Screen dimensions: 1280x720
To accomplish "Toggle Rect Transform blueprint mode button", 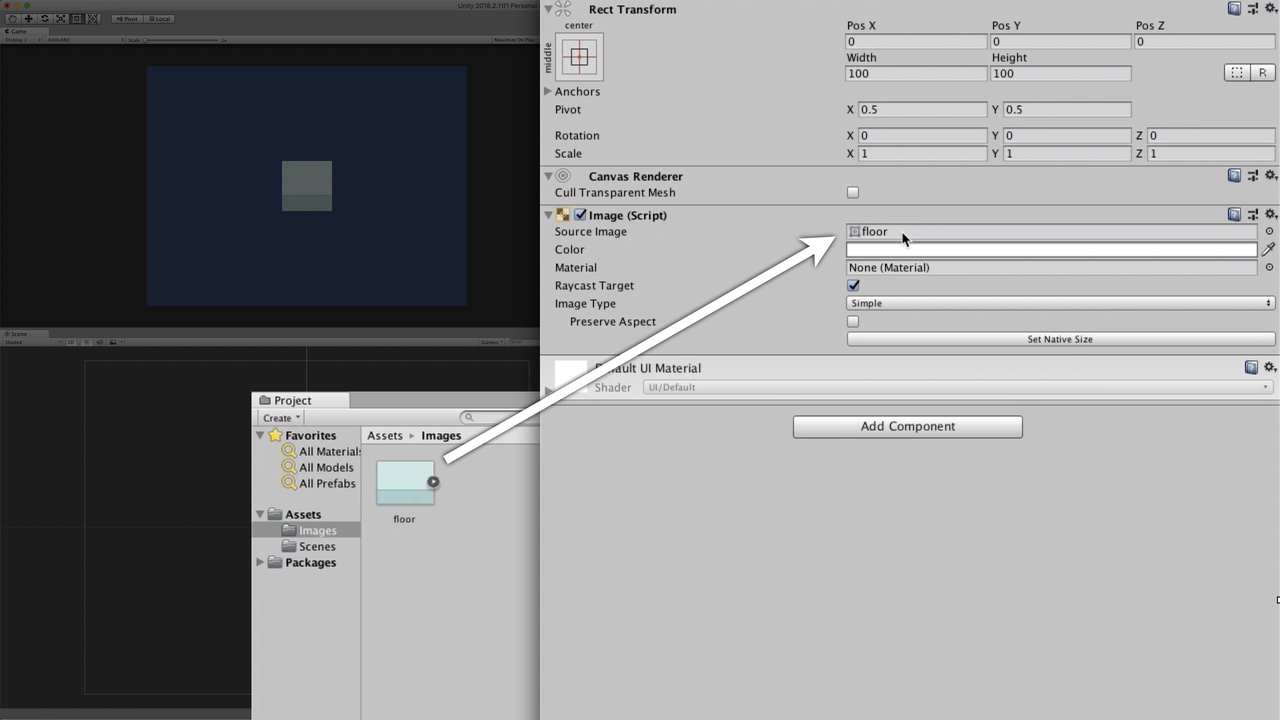I will [x=1237, y=73].
